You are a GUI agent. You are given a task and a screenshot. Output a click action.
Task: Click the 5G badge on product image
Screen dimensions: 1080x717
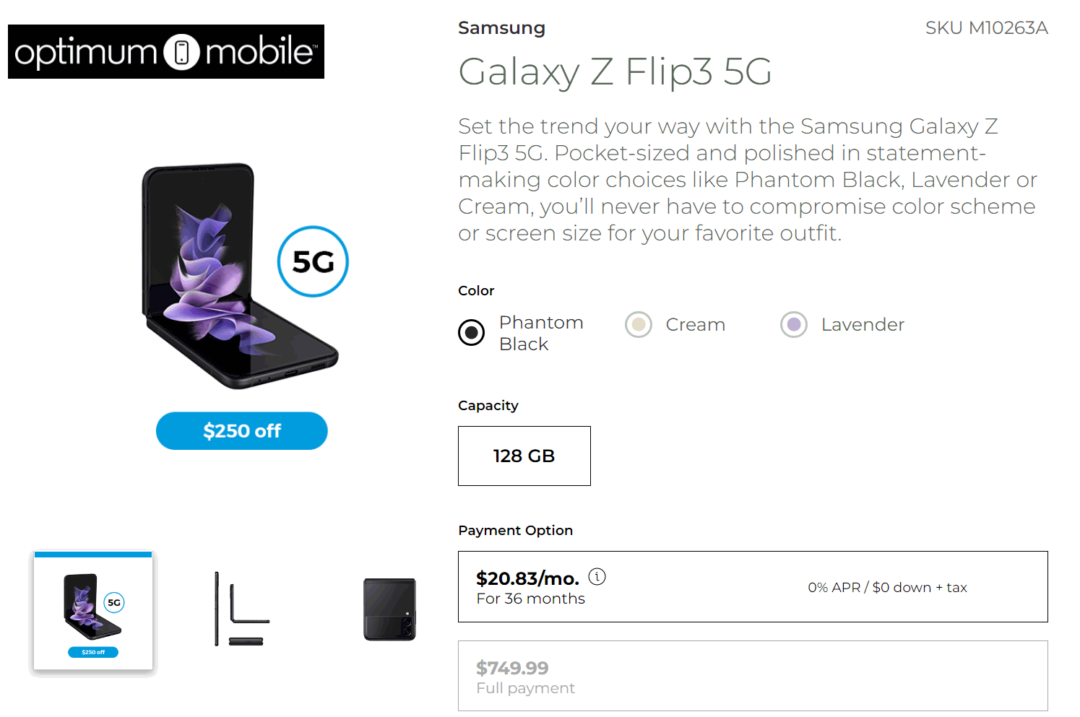point(312,261)
